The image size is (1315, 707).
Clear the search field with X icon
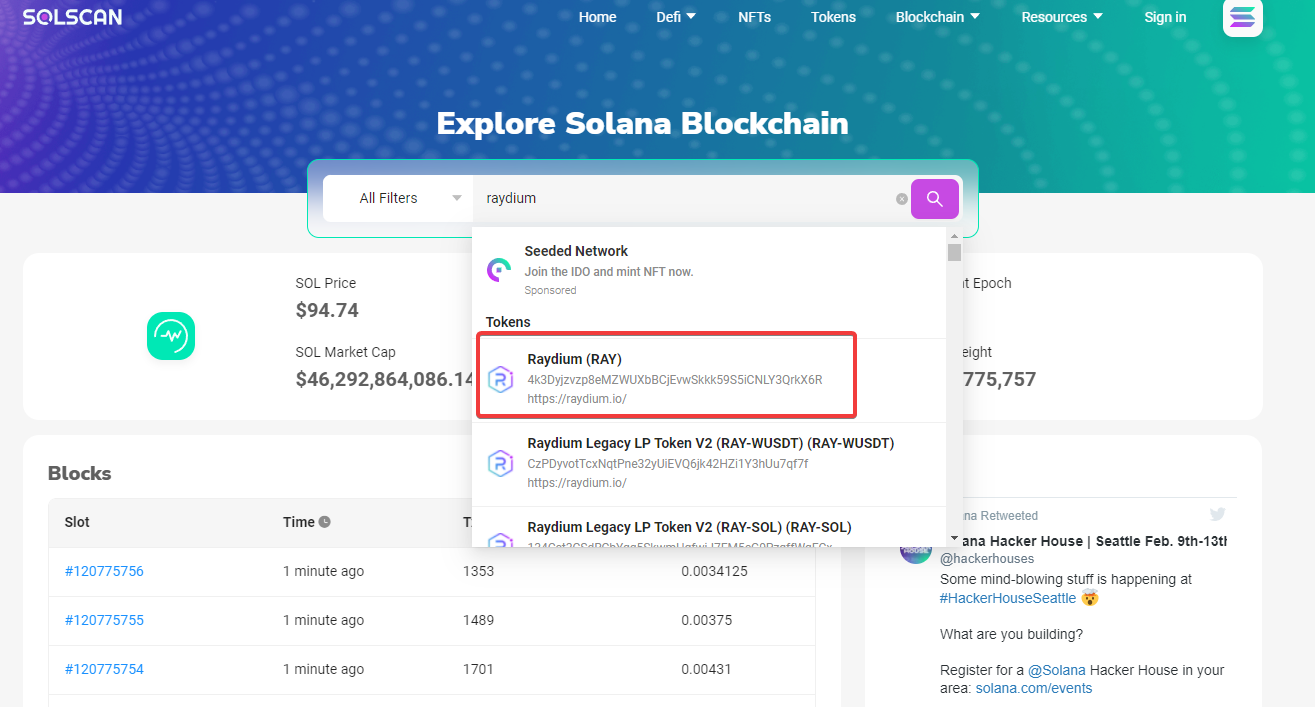pos(901,199)
